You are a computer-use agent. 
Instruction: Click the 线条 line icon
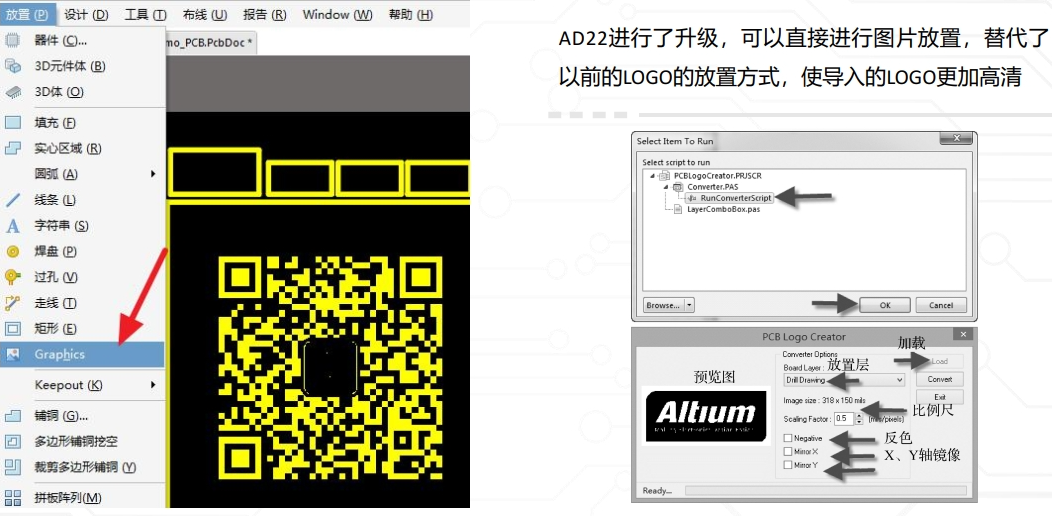(x=13, y=199)
